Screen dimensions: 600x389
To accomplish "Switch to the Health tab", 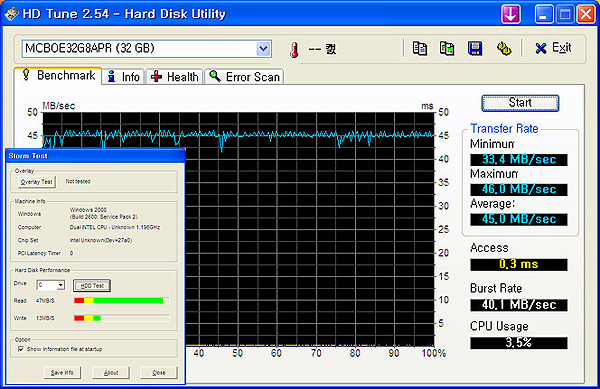I will coord(174,77).
